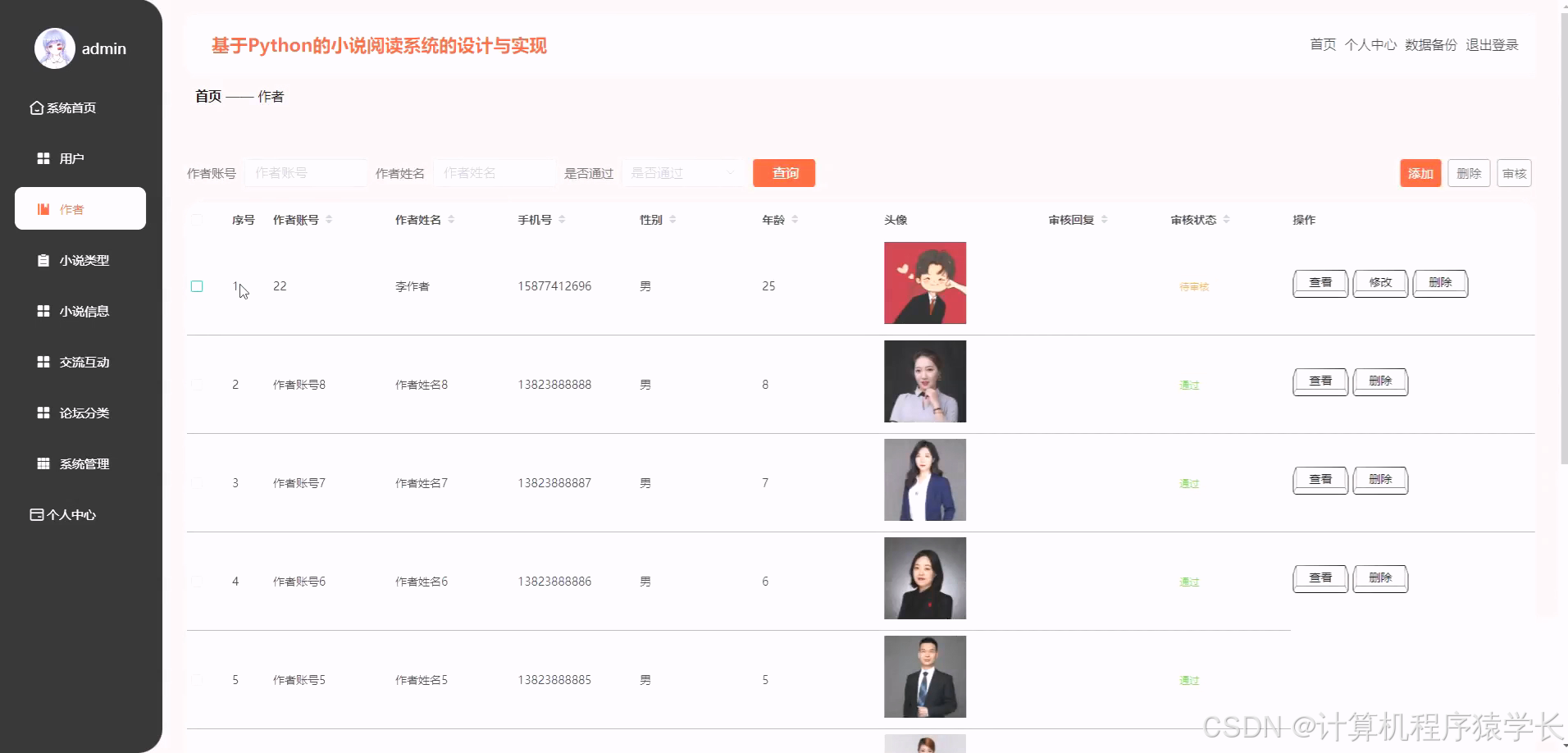Click 删除 in the 作者姓名8 row
The image size is (1568, 753).
point(1380,381)
